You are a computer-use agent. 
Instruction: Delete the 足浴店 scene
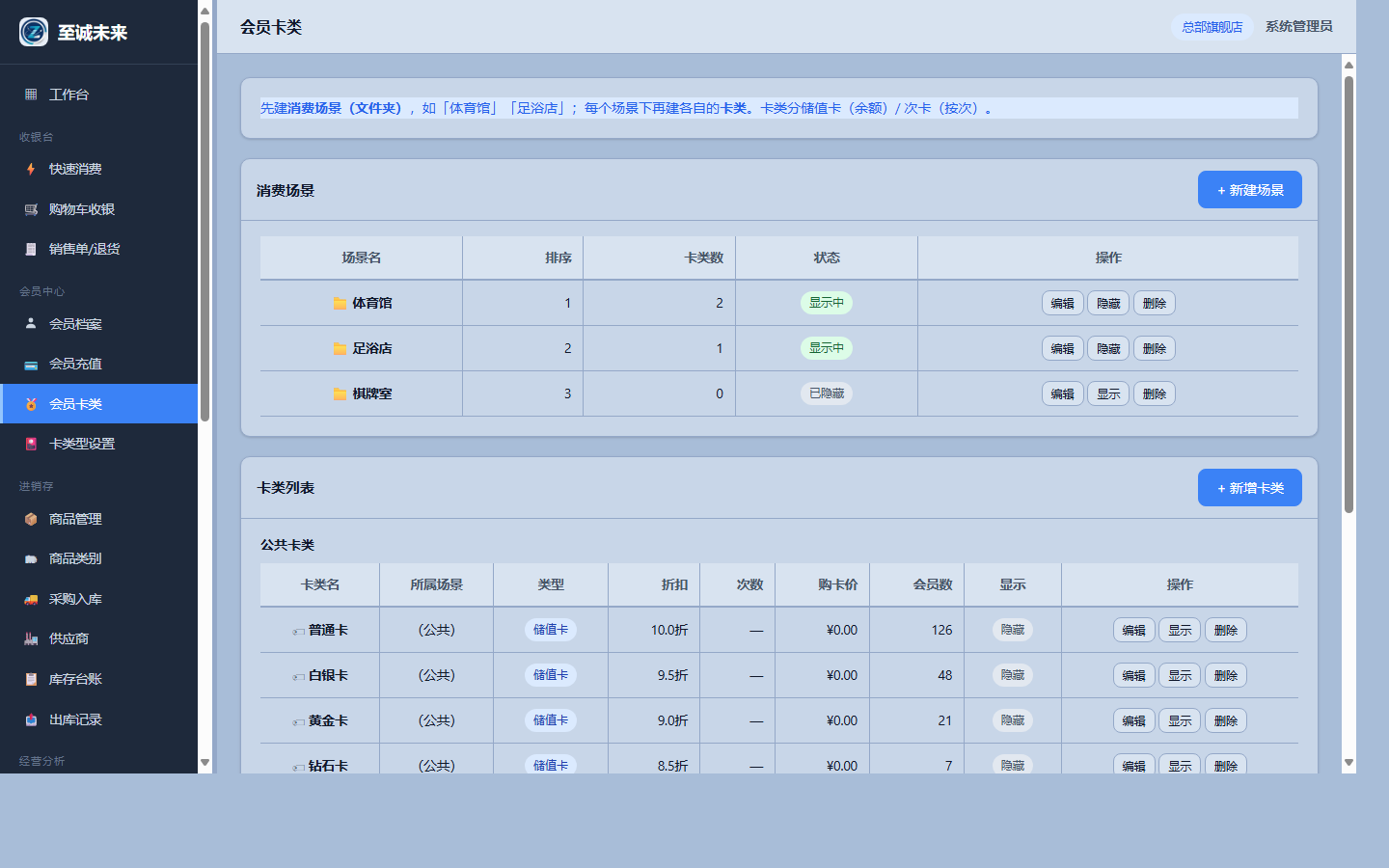pos(1155,348)
